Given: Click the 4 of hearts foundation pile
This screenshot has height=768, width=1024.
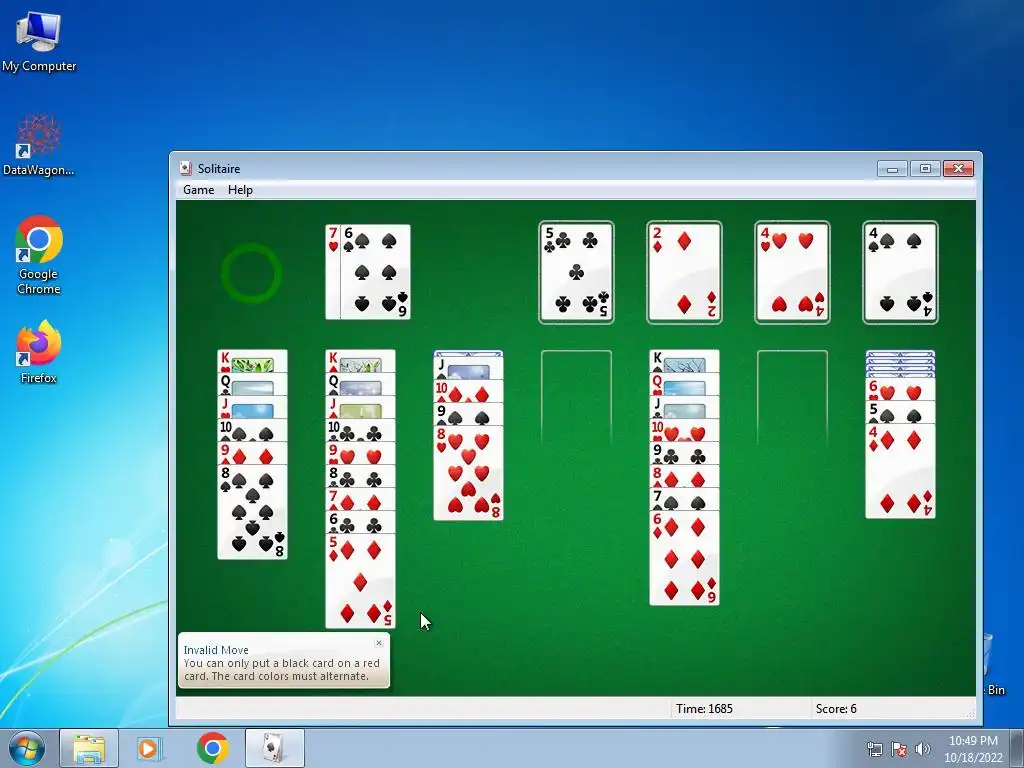Looking at the screenshot, I should click(792, 272).
